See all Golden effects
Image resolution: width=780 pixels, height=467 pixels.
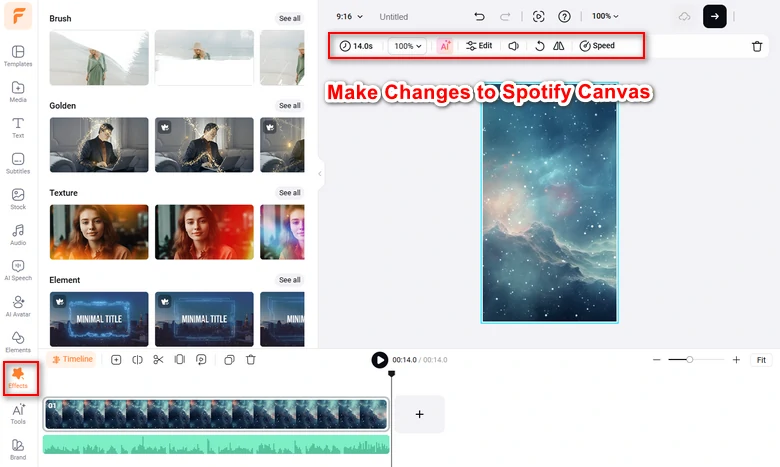coord(290,105)
